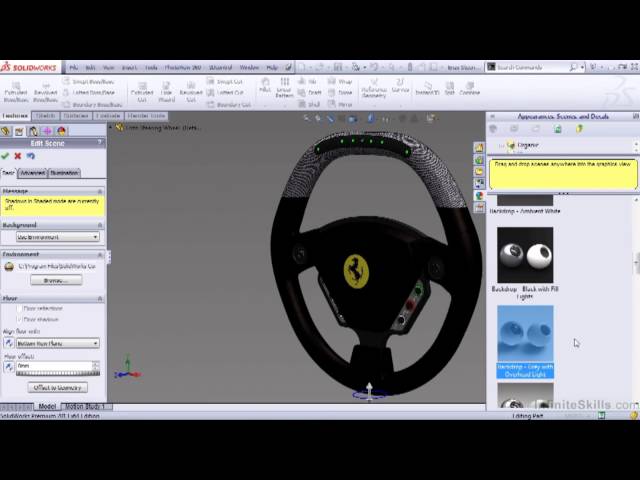Click the Extruded Cut tool

click(142, 92)
